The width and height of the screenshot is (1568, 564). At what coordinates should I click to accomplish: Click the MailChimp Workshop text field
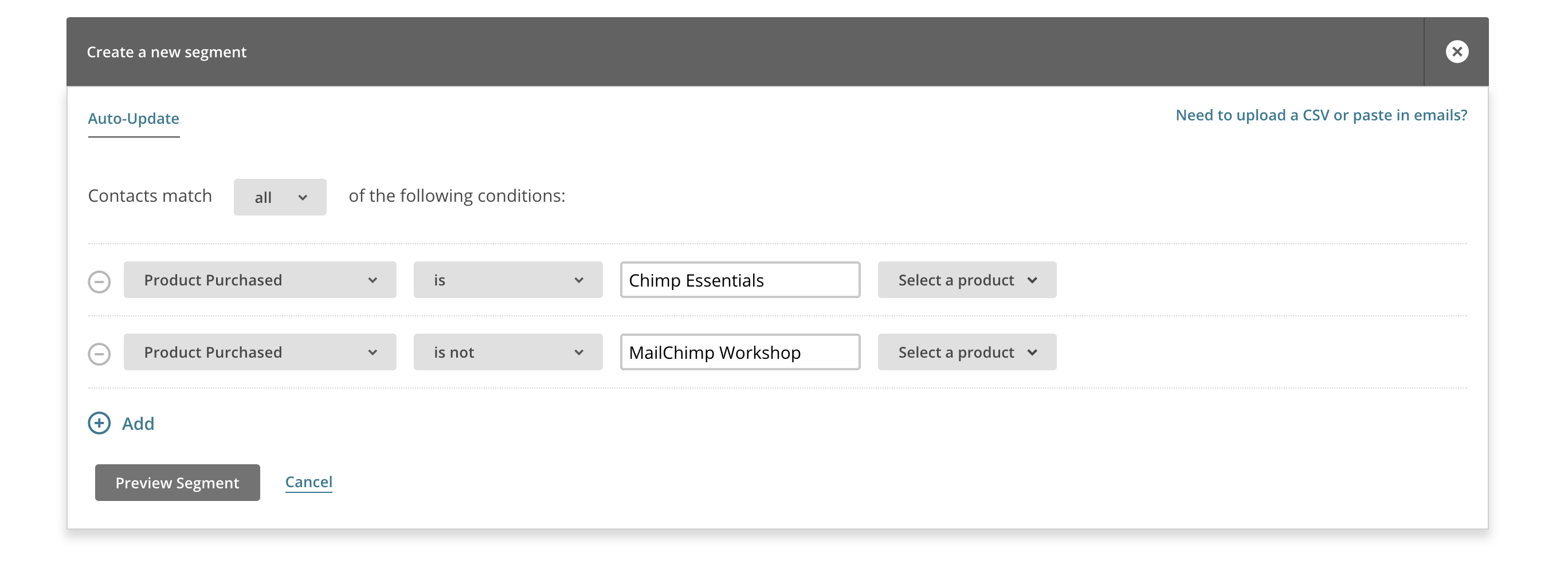point(739,351)
